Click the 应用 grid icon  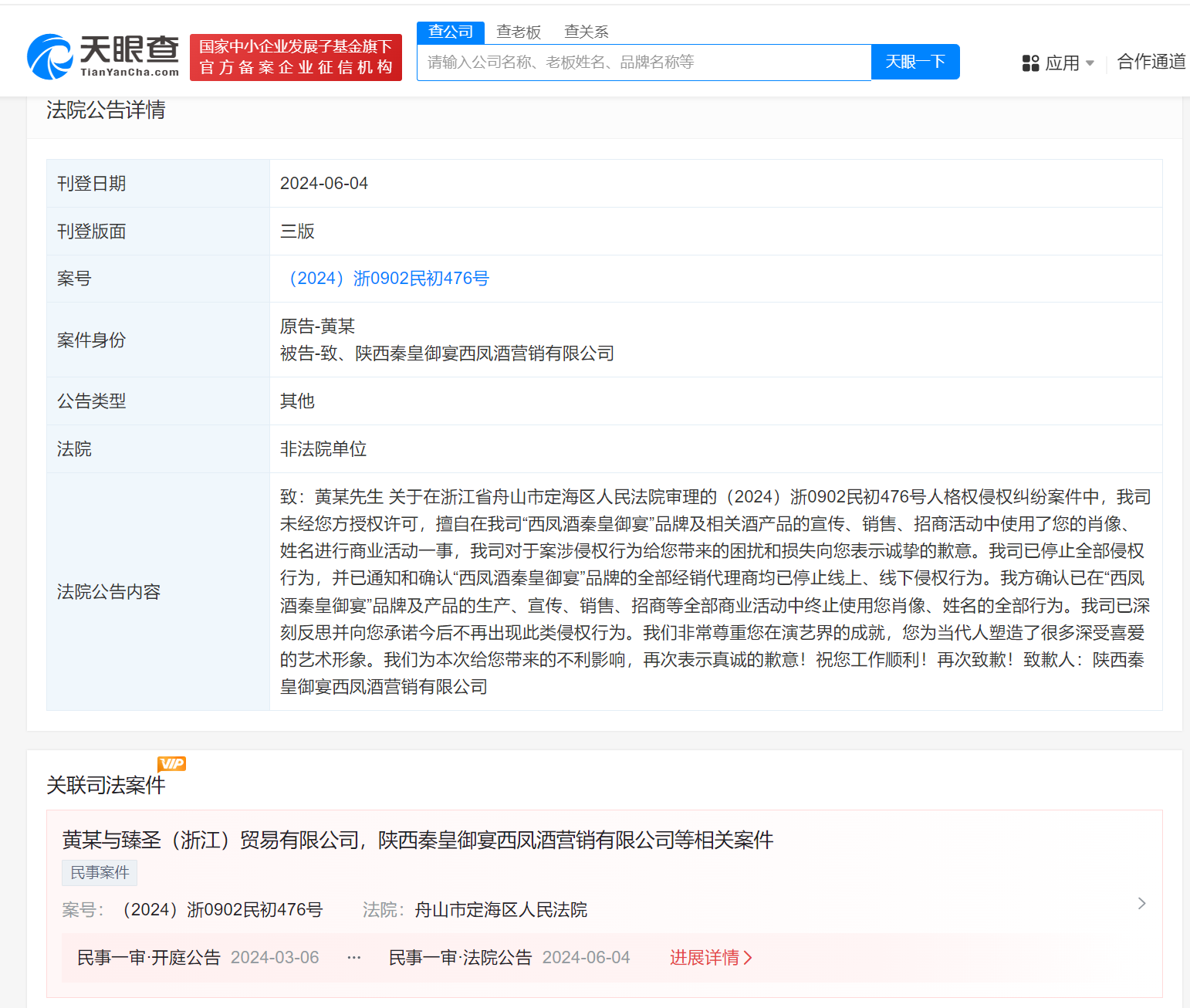pos(1029,63)
